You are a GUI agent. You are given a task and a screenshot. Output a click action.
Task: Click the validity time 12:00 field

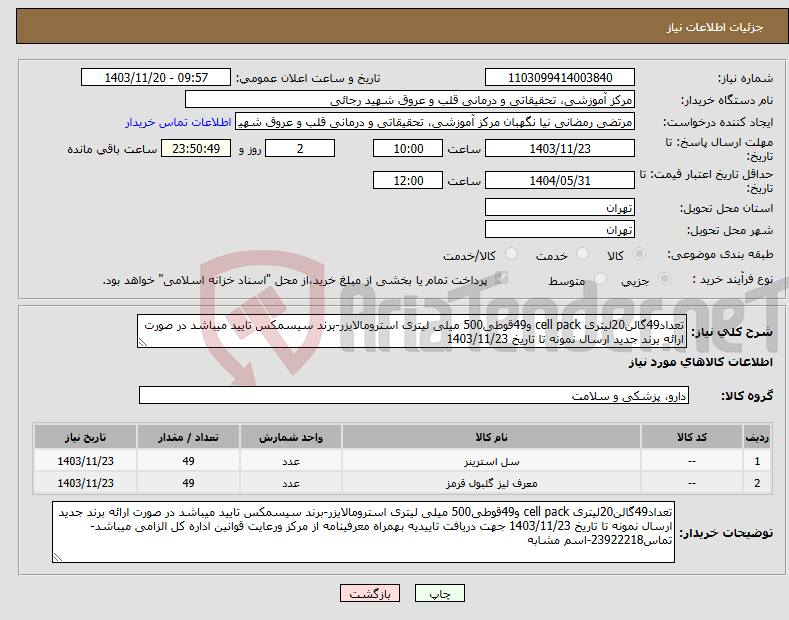408,180
